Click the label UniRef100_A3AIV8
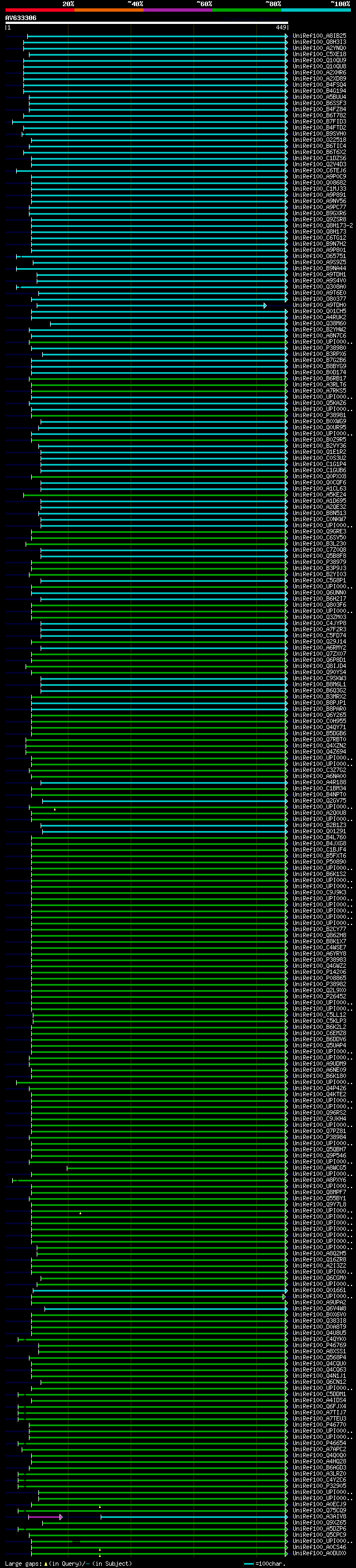The image size is (356, 1568). [319, 1517]
